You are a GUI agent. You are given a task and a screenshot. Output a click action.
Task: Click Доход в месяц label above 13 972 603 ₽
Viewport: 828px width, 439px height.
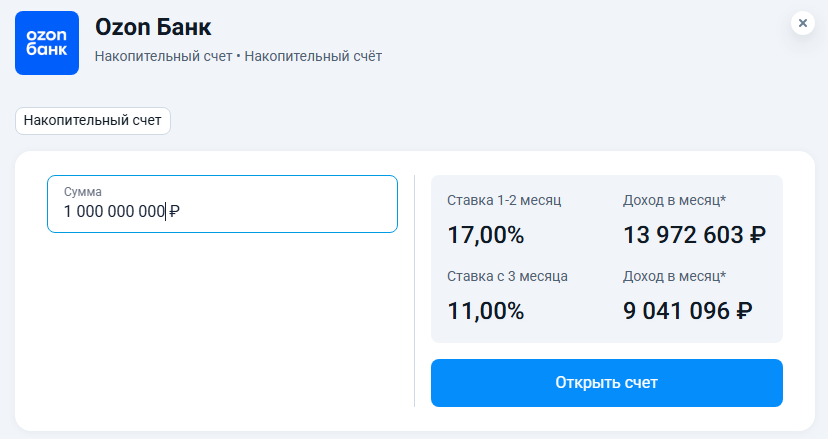click(674, 200)
